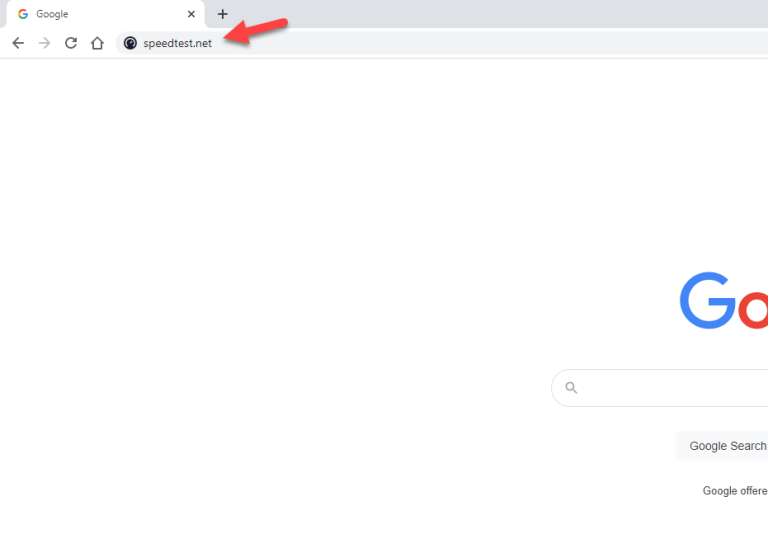The height and width of the screenshot is (549, 768).
Task: Click the forward navigation arrow
Action: 45,43
